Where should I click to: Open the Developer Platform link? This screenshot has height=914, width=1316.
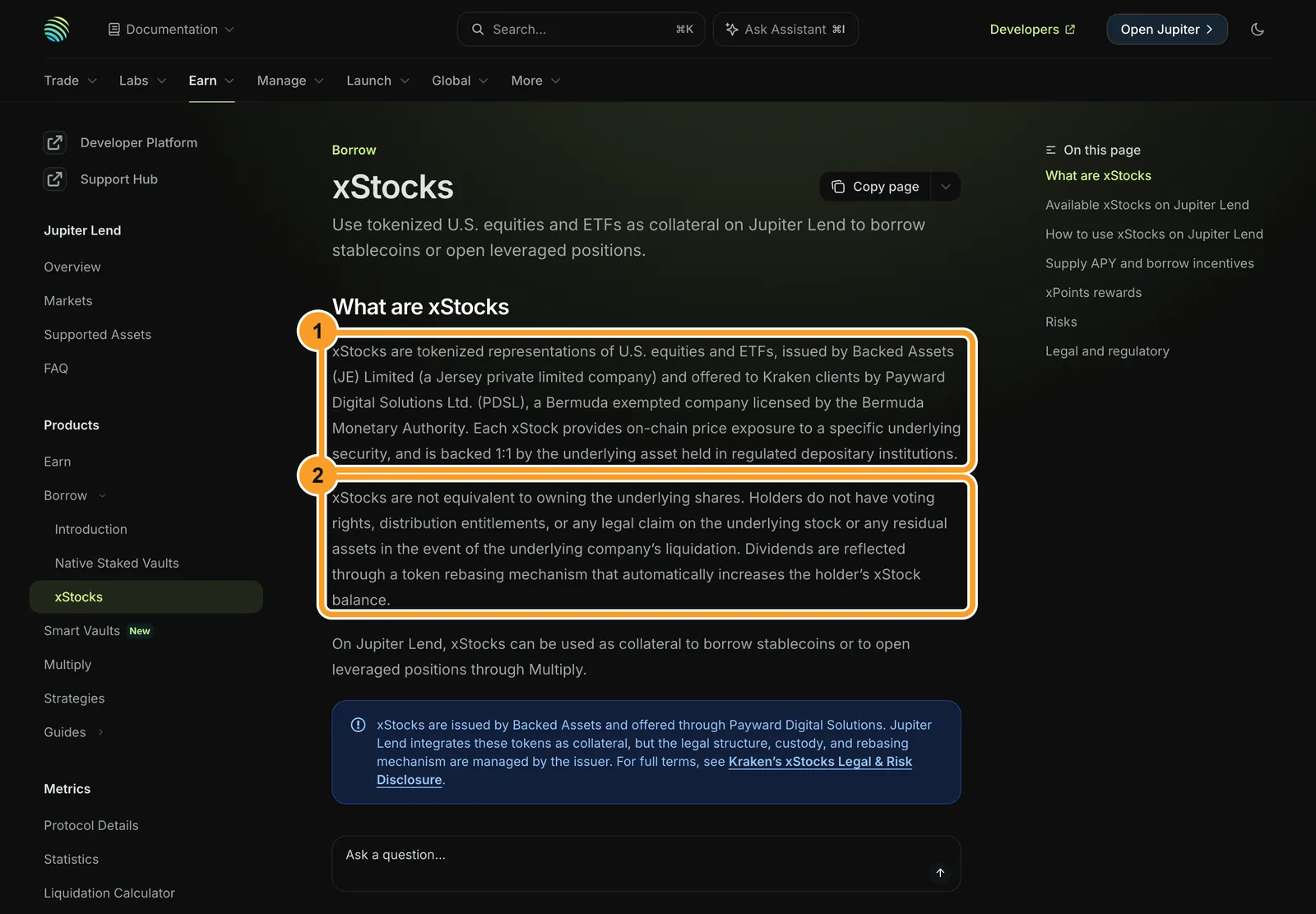pyautogui.click(x=139, y=142)
